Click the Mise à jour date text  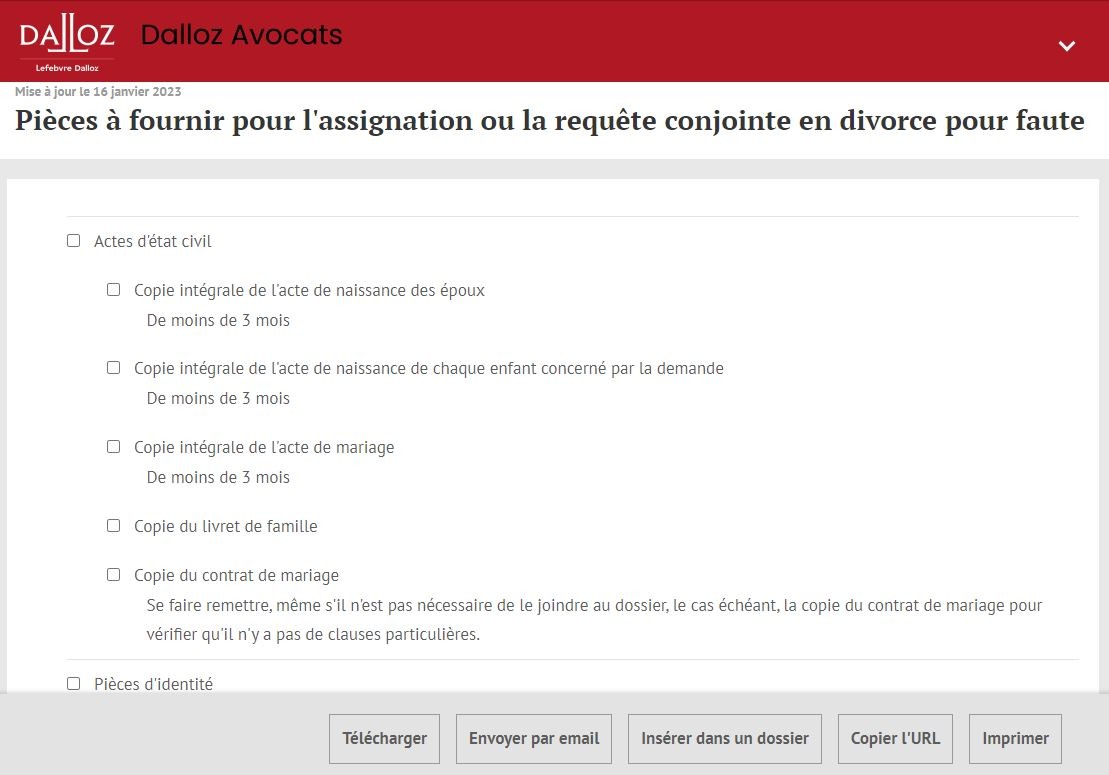point(98,91)
